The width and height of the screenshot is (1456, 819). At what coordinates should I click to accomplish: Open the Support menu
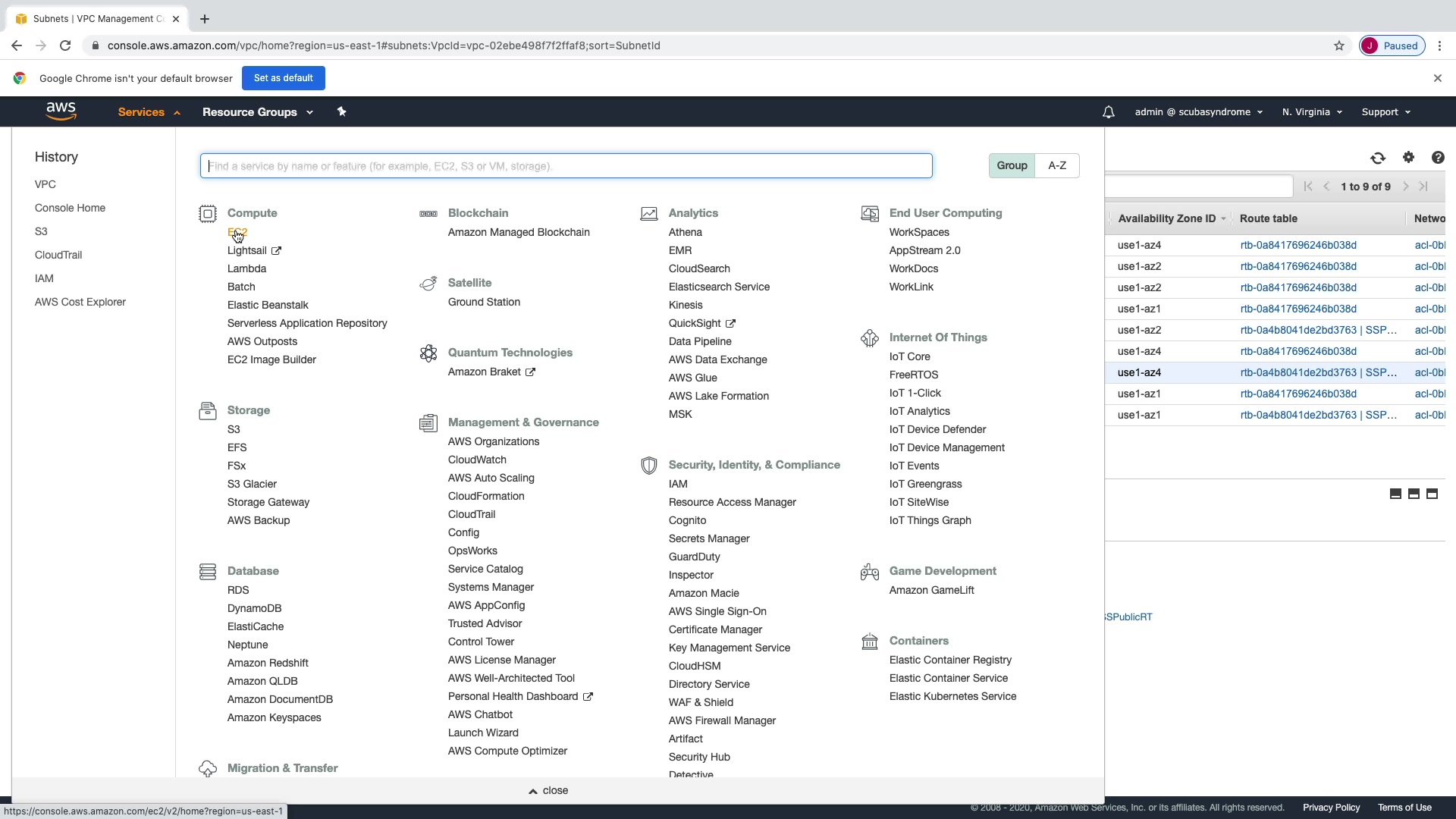1385,112
